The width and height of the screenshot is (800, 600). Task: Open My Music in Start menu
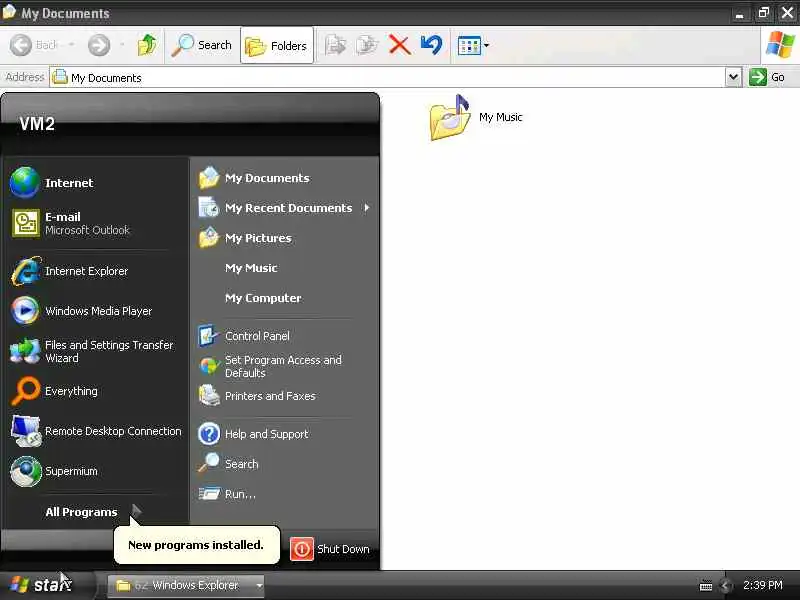(x=285, y=268)
